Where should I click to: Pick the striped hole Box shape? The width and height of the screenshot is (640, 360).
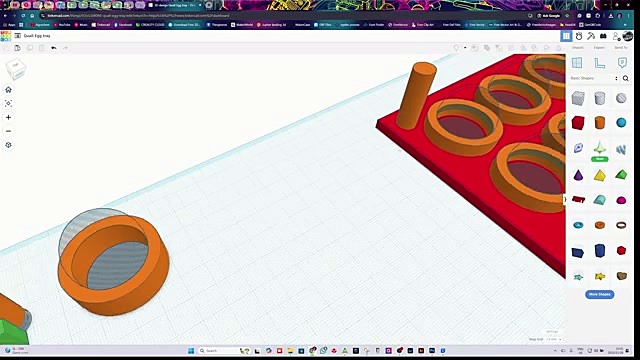[578, 98]
